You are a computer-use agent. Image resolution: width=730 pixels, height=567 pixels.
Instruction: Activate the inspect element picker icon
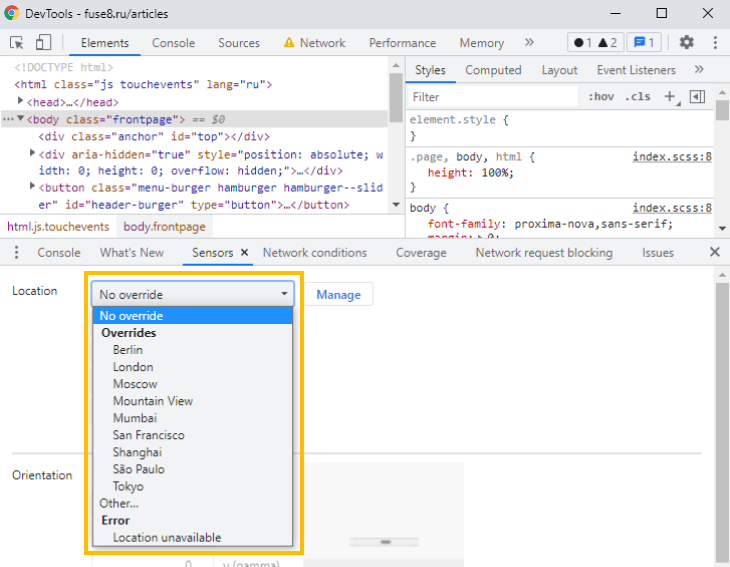(17, 43)
